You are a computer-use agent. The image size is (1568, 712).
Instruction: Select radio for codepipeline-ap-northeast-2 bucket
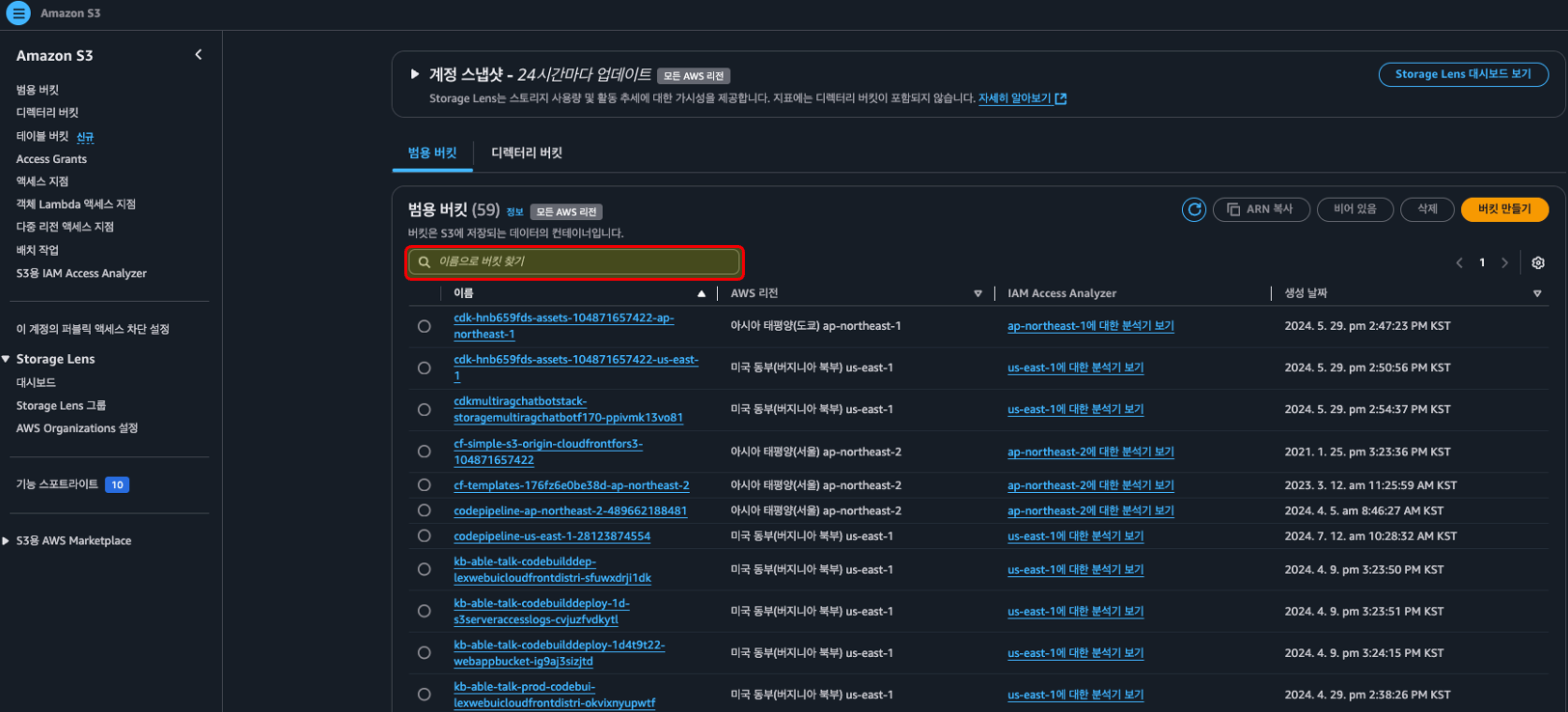pos(424,510)
